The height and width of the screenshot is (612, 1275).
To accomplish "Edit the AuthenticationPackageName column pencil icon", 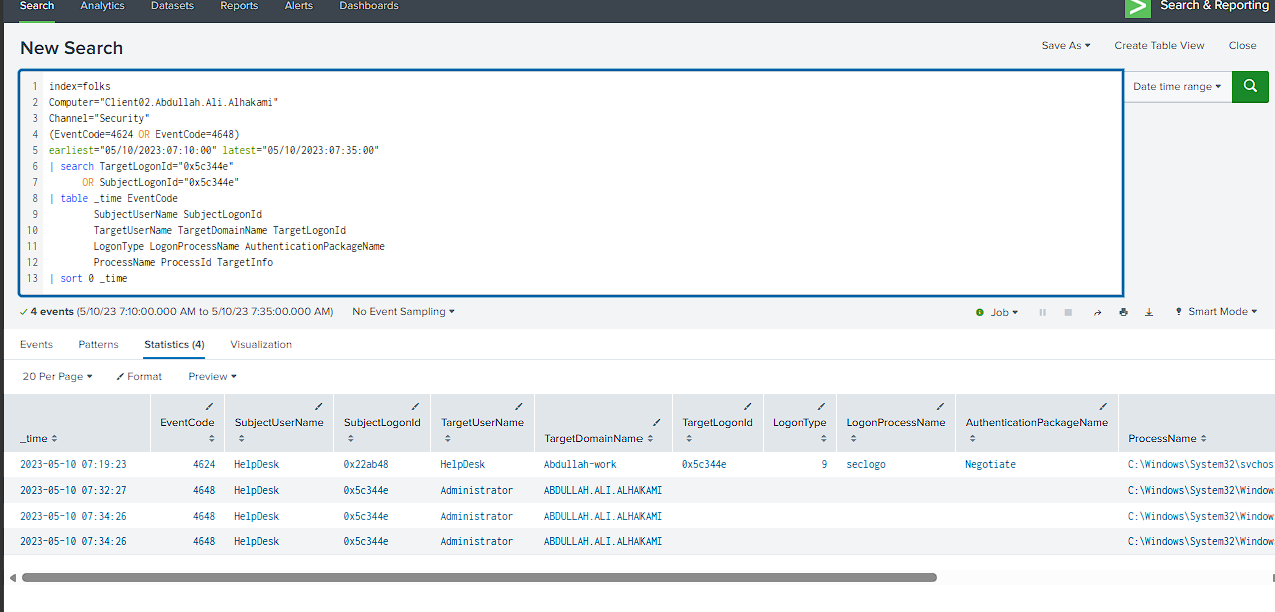I will tap(1102, 406).
